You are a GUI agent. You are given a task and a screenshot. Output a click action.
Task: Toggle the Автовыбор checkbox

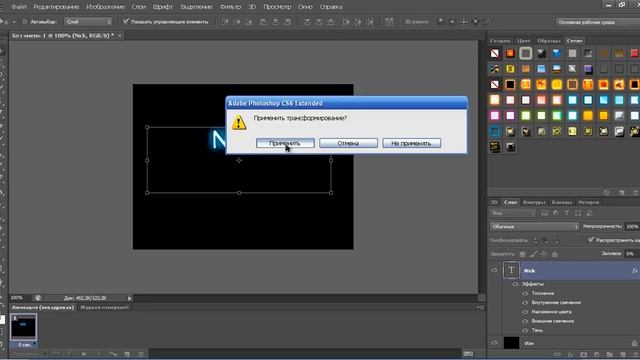[x=24, y=22]
